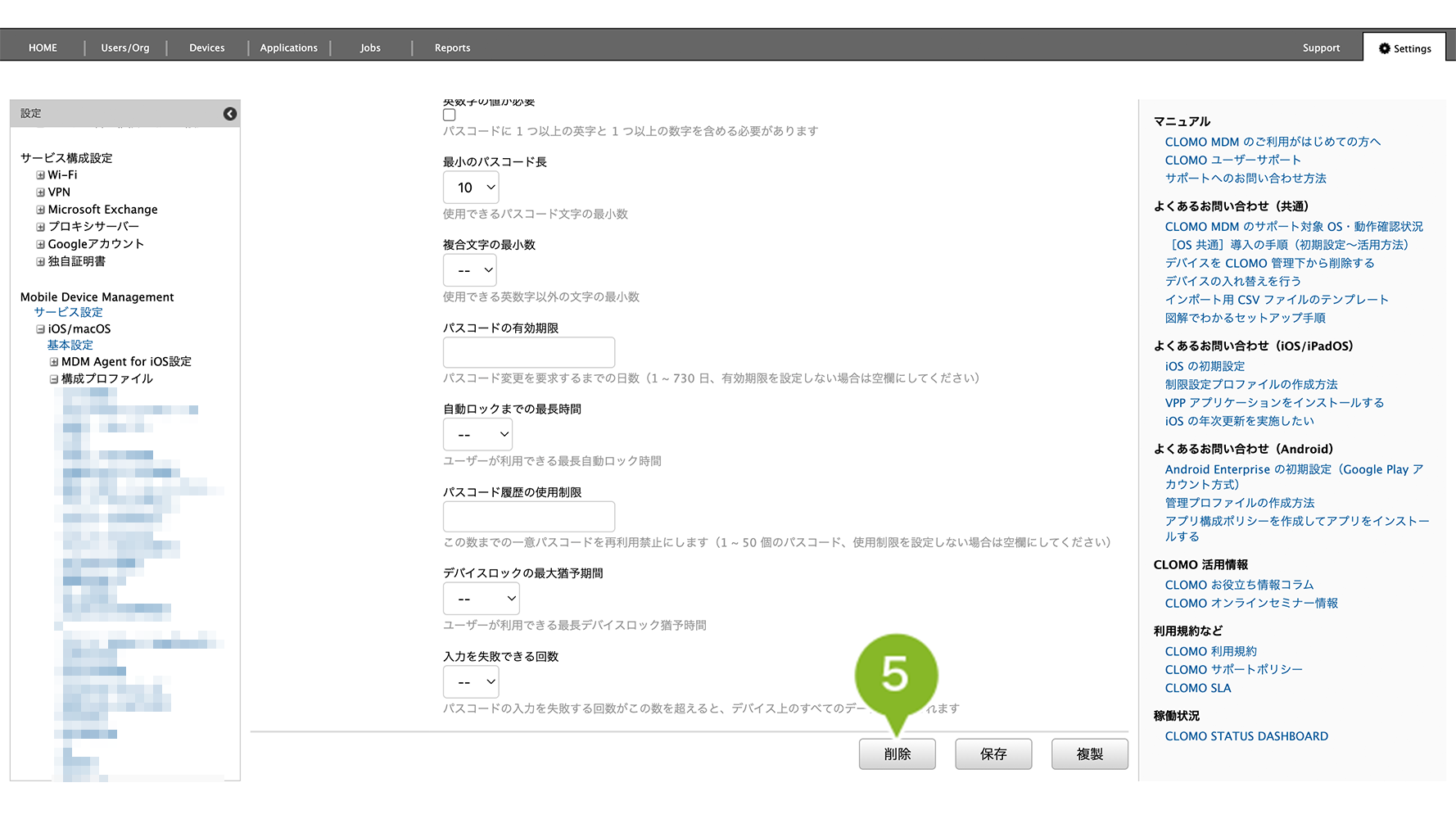Collapse the 構成プロファイル minus icon

point(54,379)
